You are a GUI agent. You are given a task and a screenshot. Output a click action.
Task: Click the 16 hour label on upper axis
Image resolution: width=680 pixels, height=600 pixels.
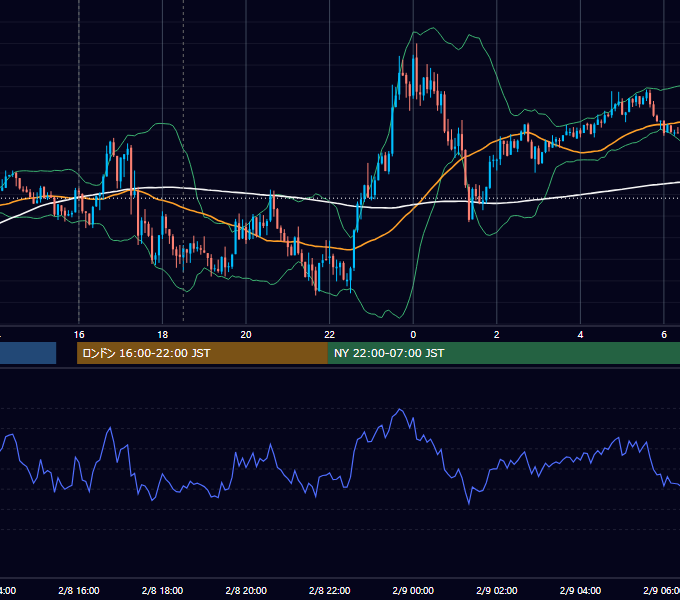(x=79, y=335)
